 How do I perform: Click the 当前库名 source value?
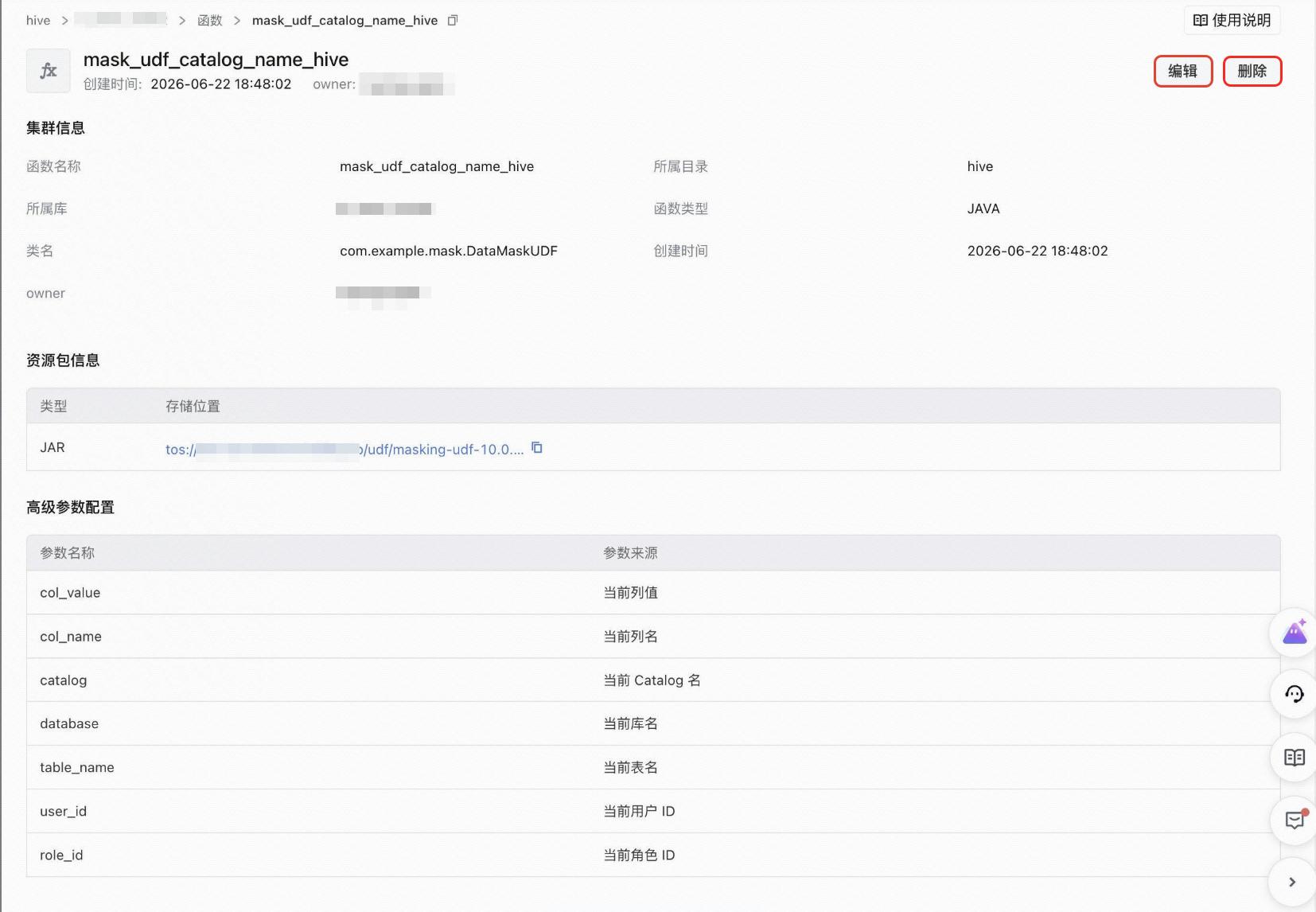click(x=631, y=723)
